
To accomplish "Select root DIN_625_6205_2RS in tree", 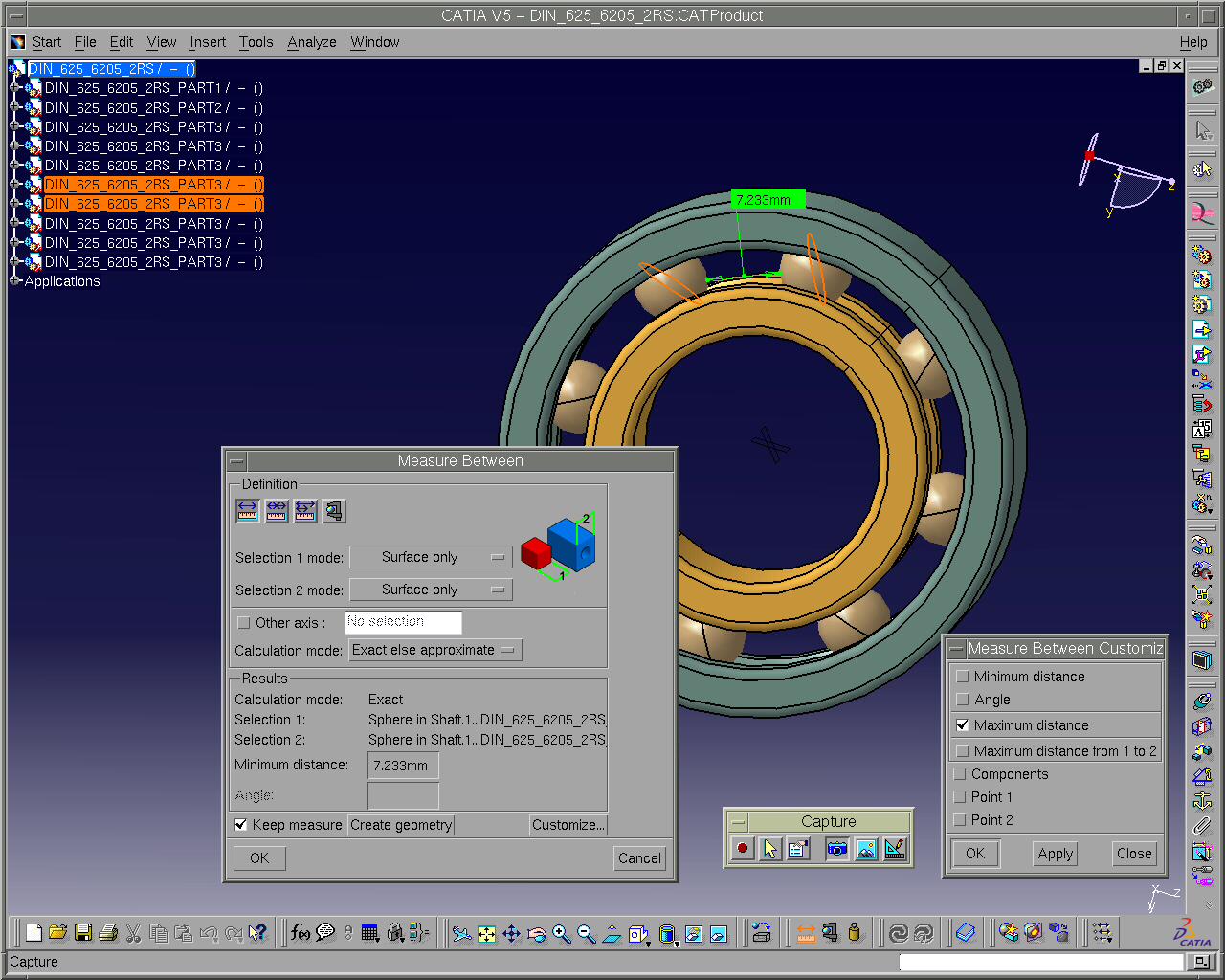I will pos(111,69).
